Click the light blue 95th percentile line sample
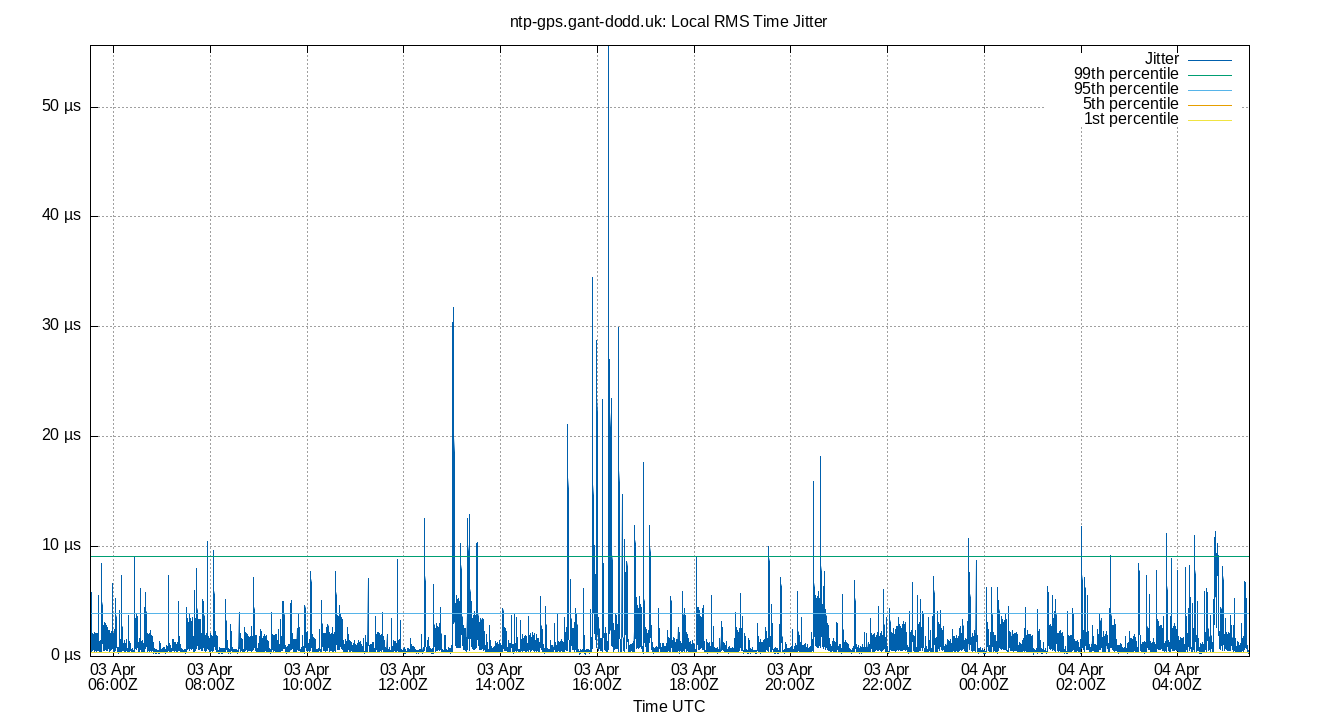 (x=1210, y=88)
